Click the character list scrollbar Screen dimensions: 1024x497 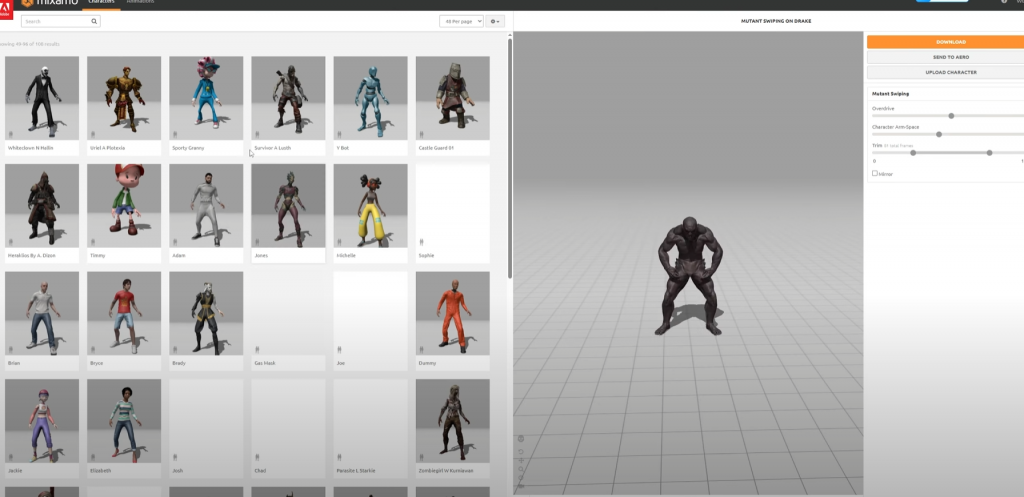click(510, 159)
